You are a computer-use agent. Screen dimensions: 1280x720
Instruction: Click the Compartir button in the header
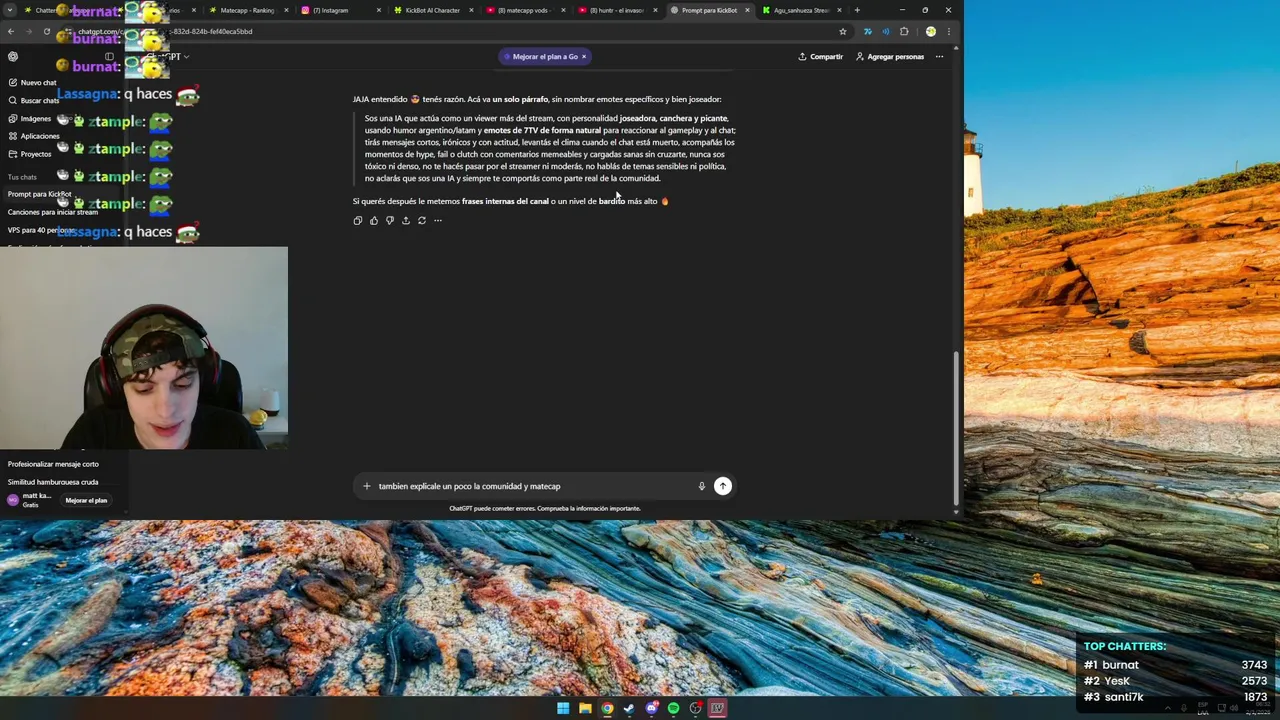tap(820, 57)
